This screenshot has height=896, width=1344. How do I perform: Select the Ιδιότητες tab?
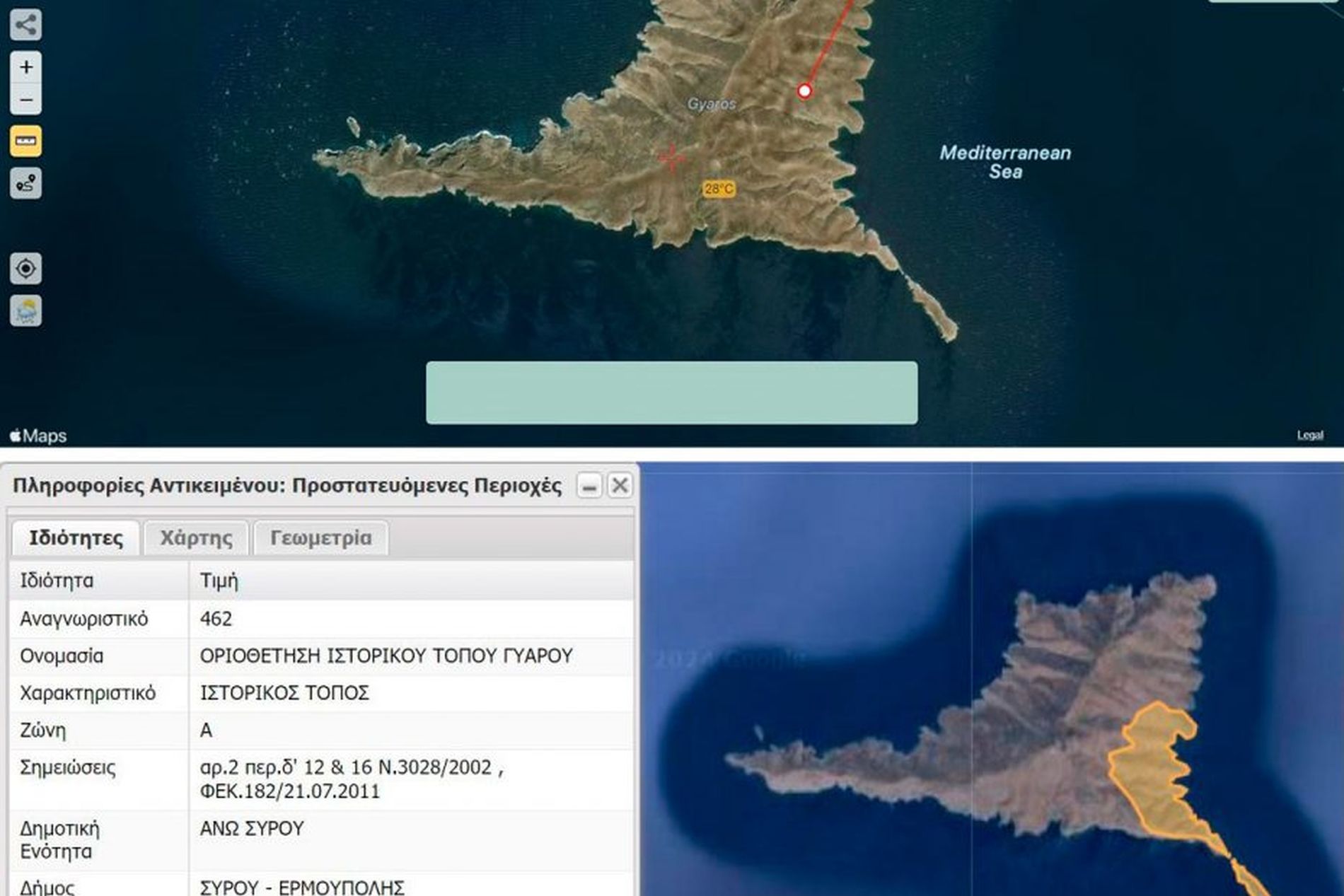76,538
